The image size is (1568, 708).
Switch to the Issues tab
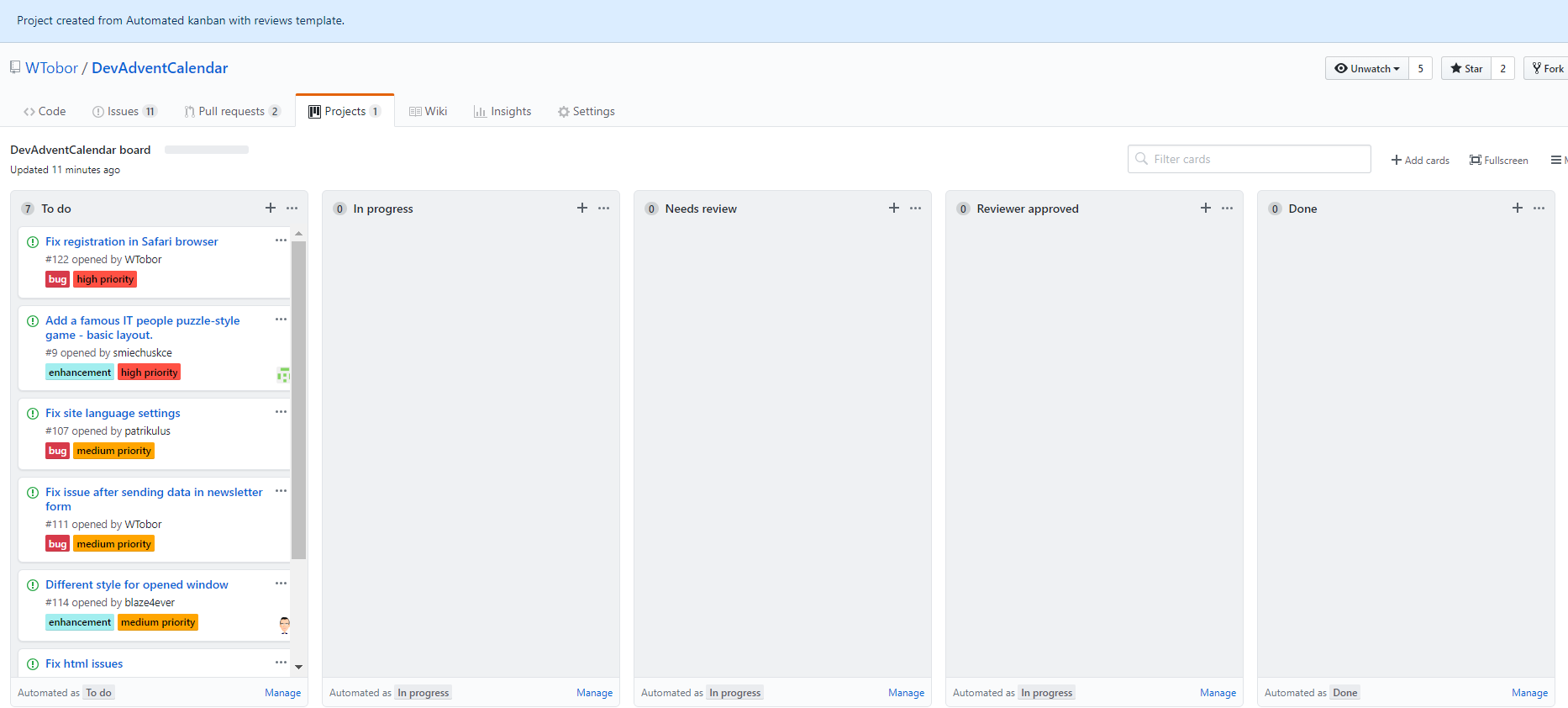click(124, 111)
